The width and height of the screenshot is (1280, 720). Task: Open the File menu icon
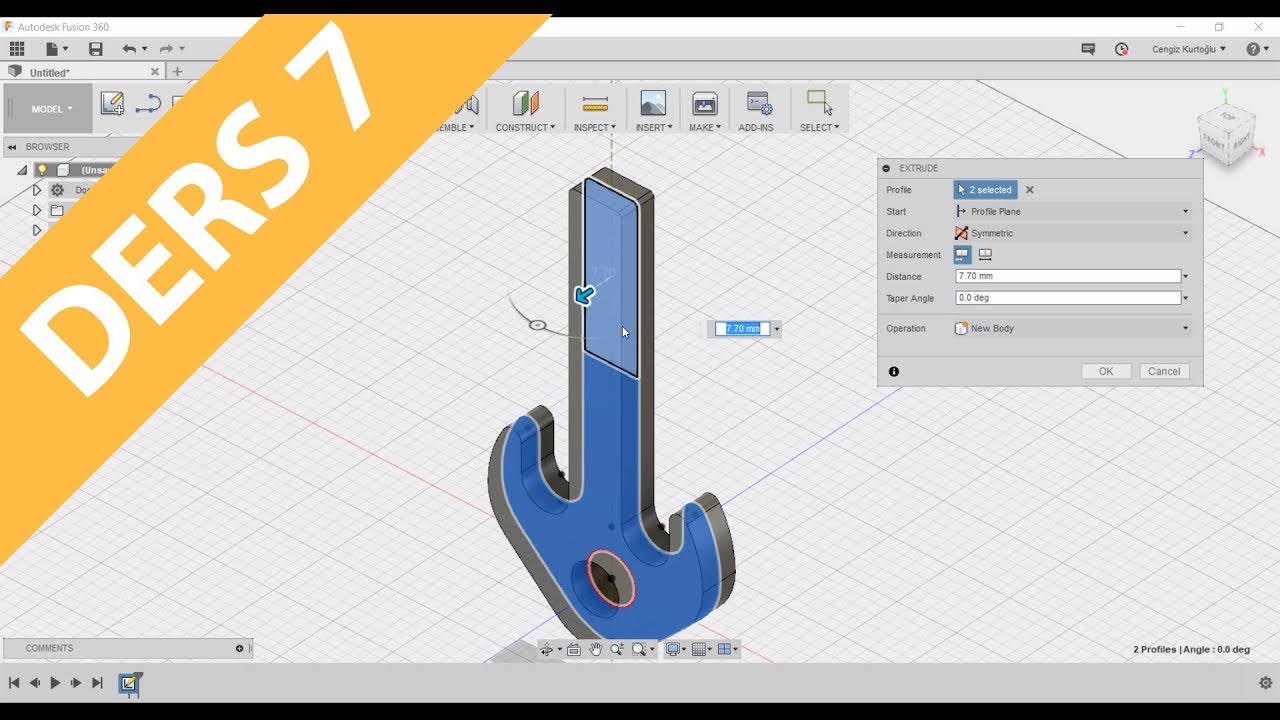click(53, 48)
